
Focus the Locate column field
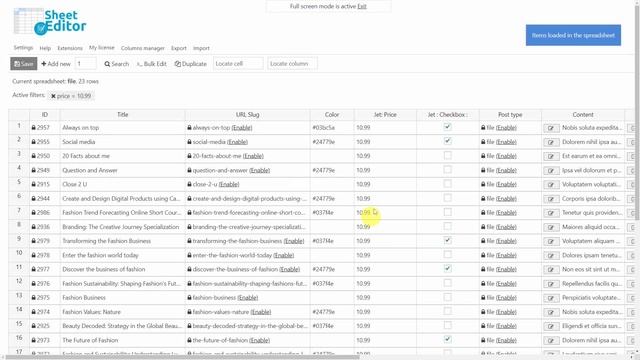(x=292, y=64)
